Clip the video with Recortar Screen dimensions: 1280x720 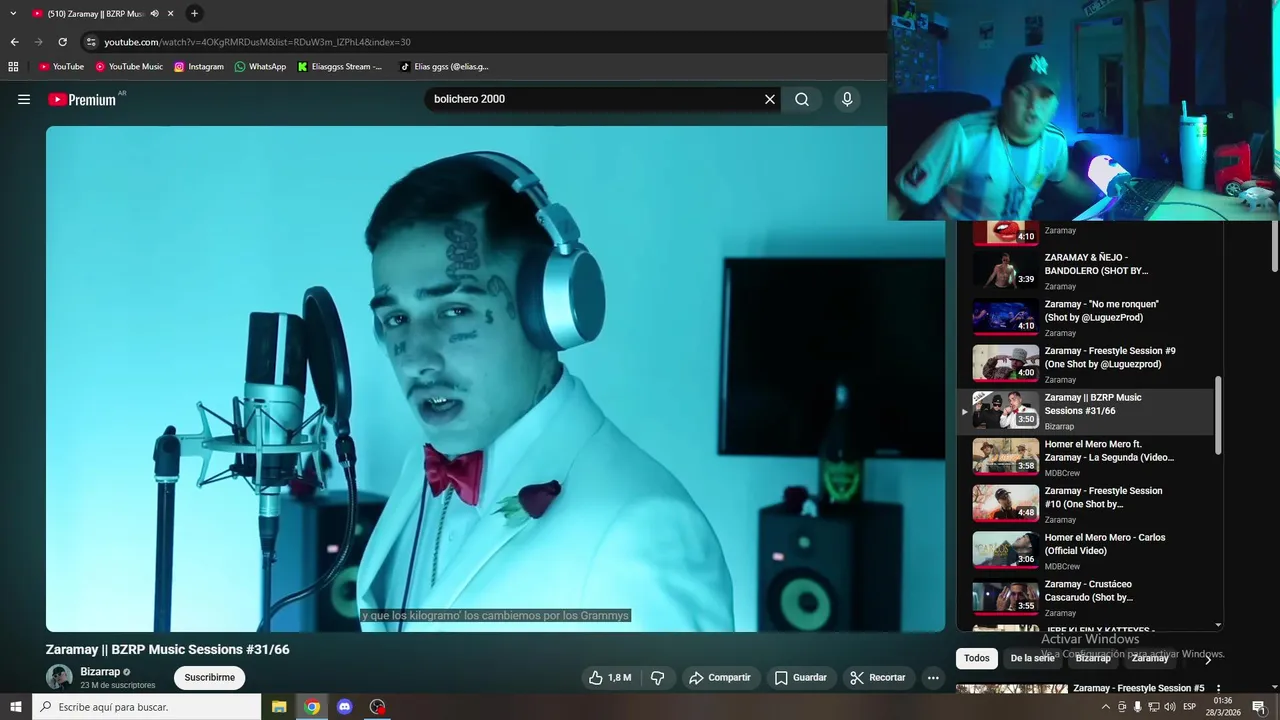[x=878, y=677]
